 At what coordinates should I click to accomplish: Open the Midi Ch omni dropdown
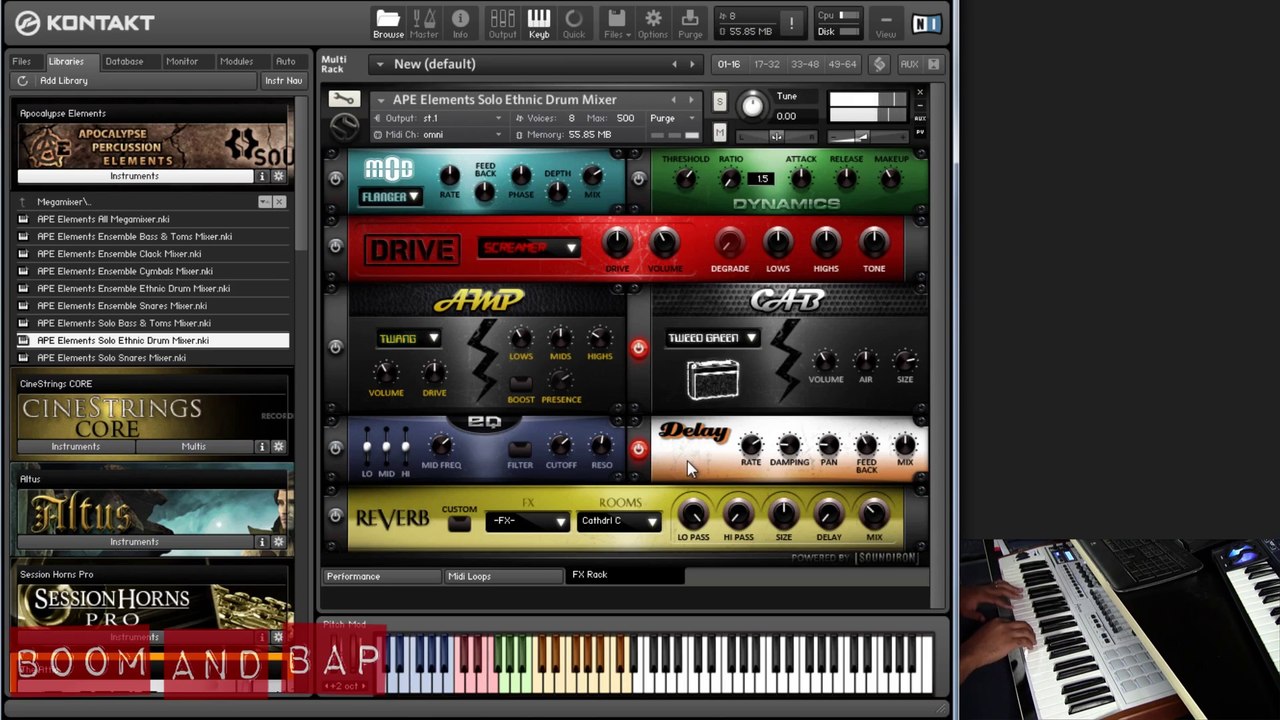click(x=438, y=135)
